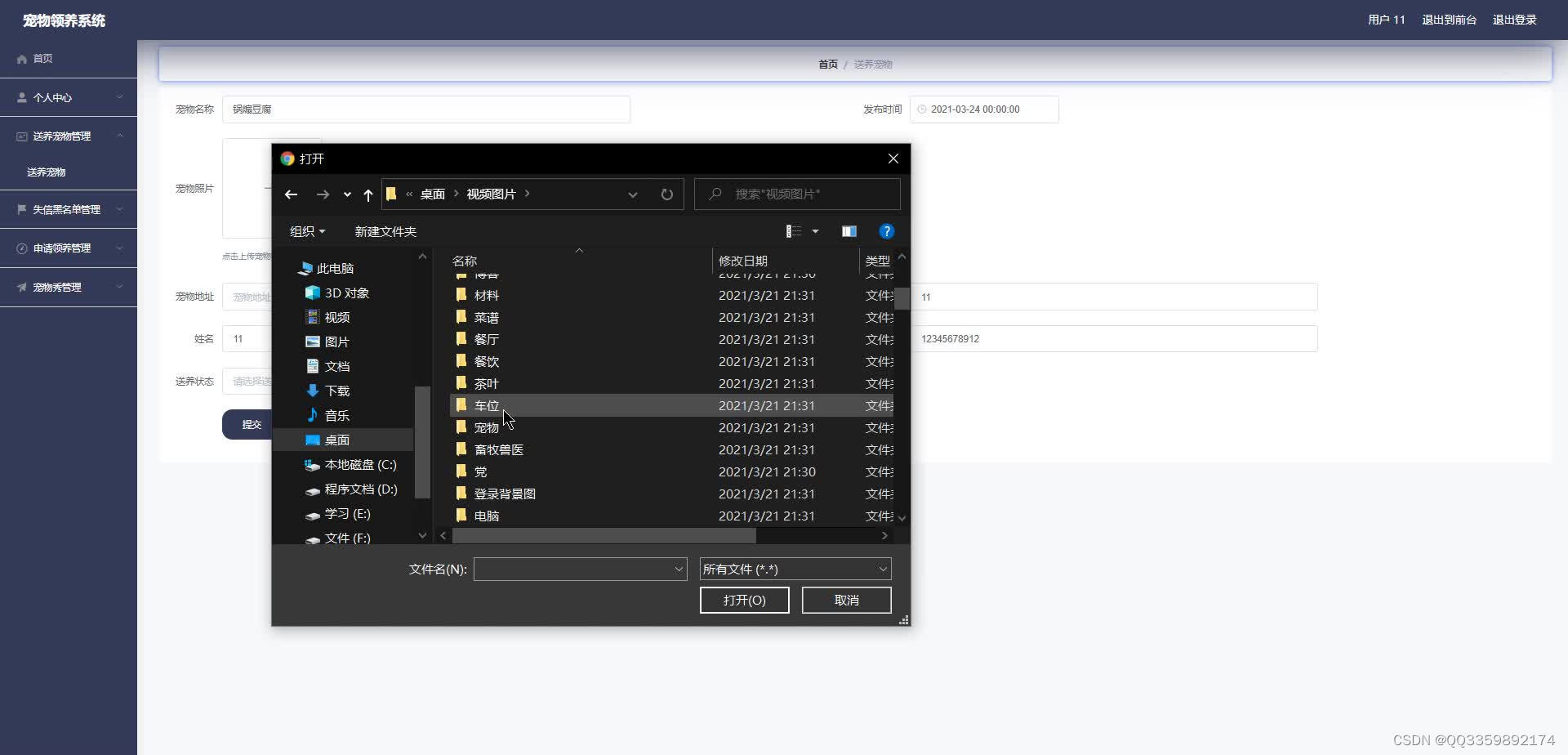
Task: Click the 宠物名称 input field
Action: tap(426, 109)
